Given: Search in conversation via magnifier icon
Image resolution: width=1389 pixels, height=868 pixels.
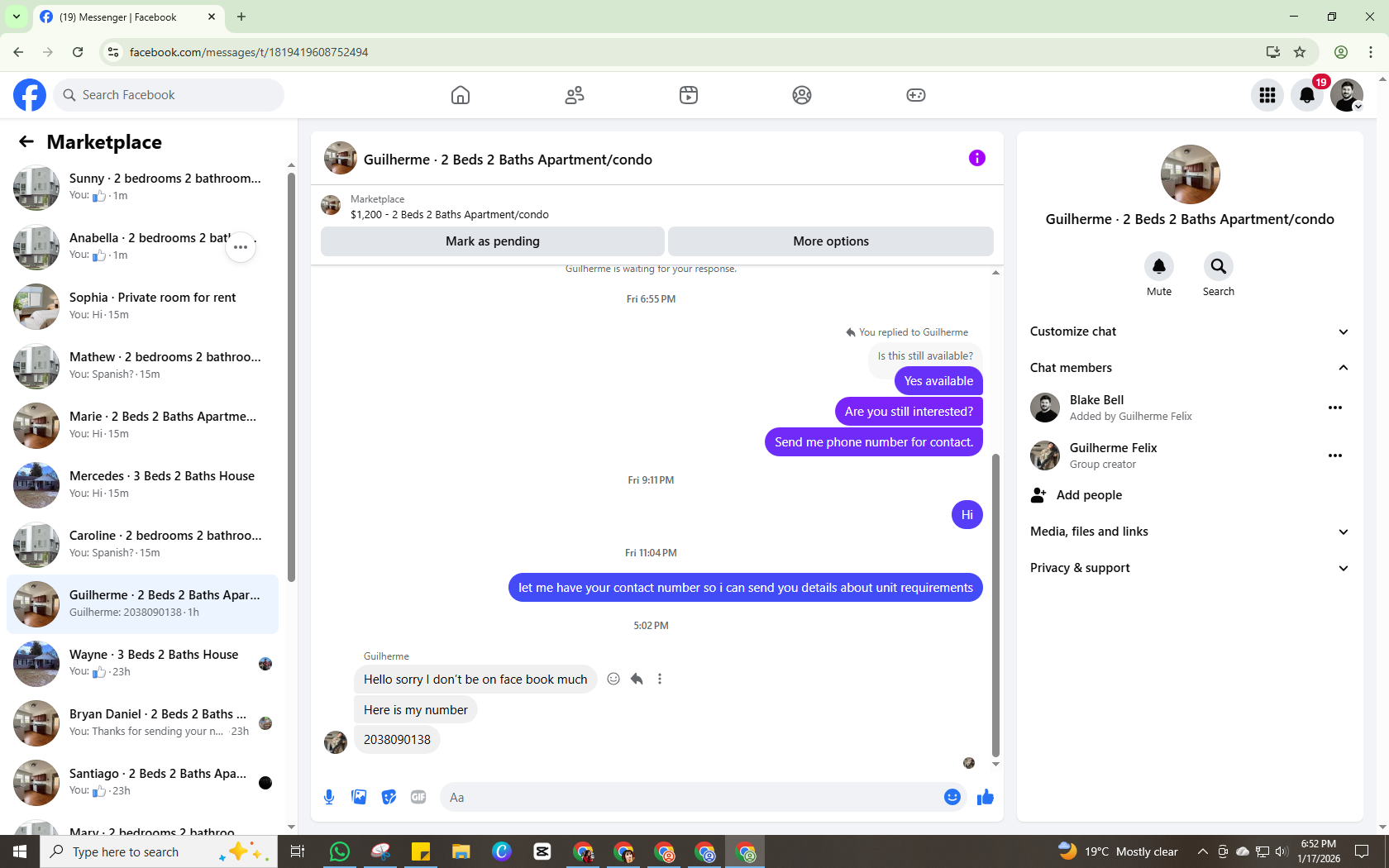Looking at the screenshot, I should [x=1219, y=266].
